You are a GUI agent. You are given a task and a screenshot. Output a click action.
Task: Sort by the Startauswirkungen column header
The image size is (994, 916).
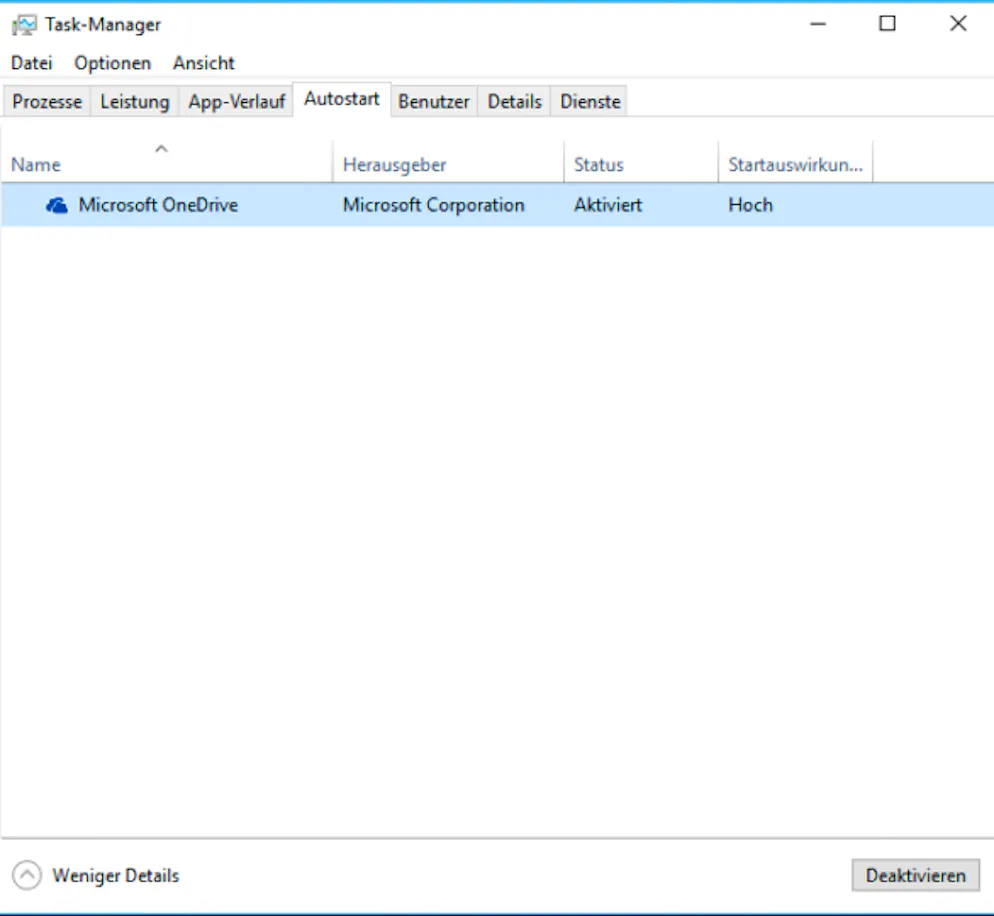[796, 162]
